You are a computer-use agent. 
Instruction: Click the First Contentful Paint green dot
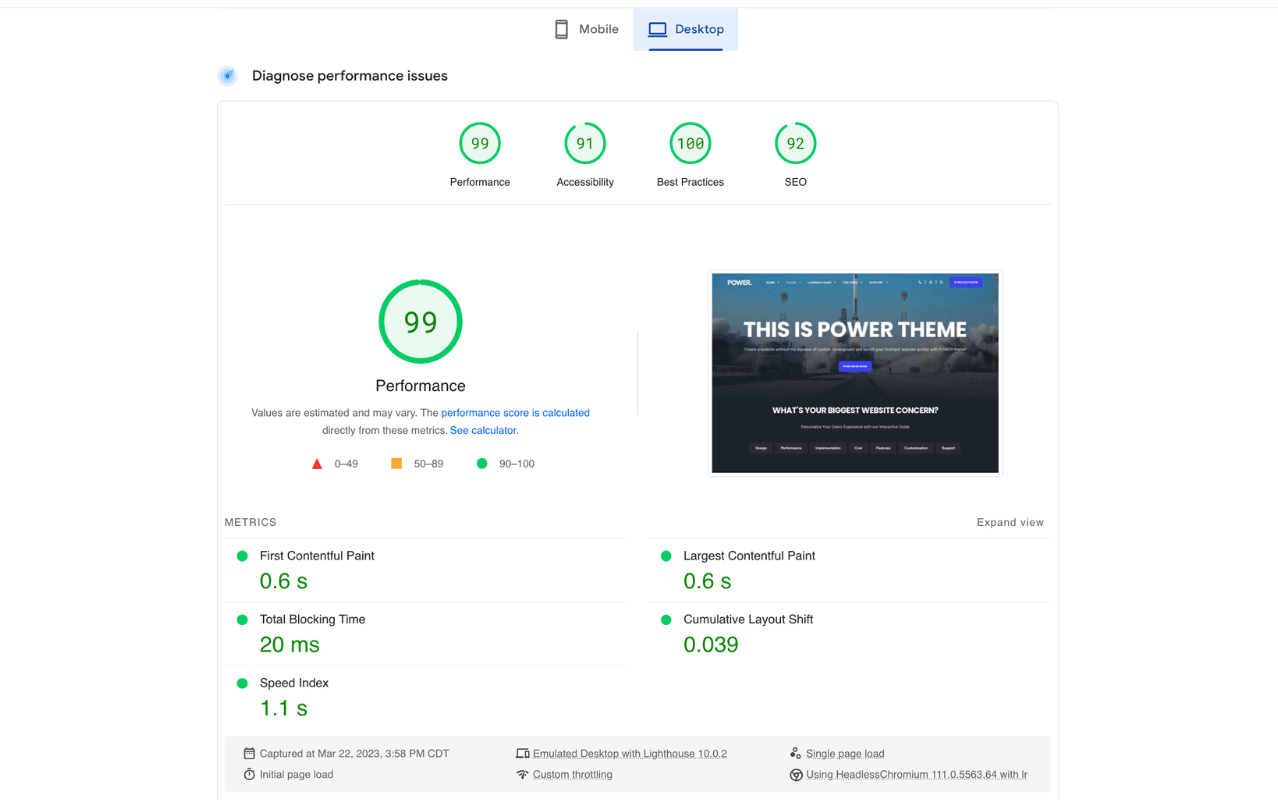(242, 556)
